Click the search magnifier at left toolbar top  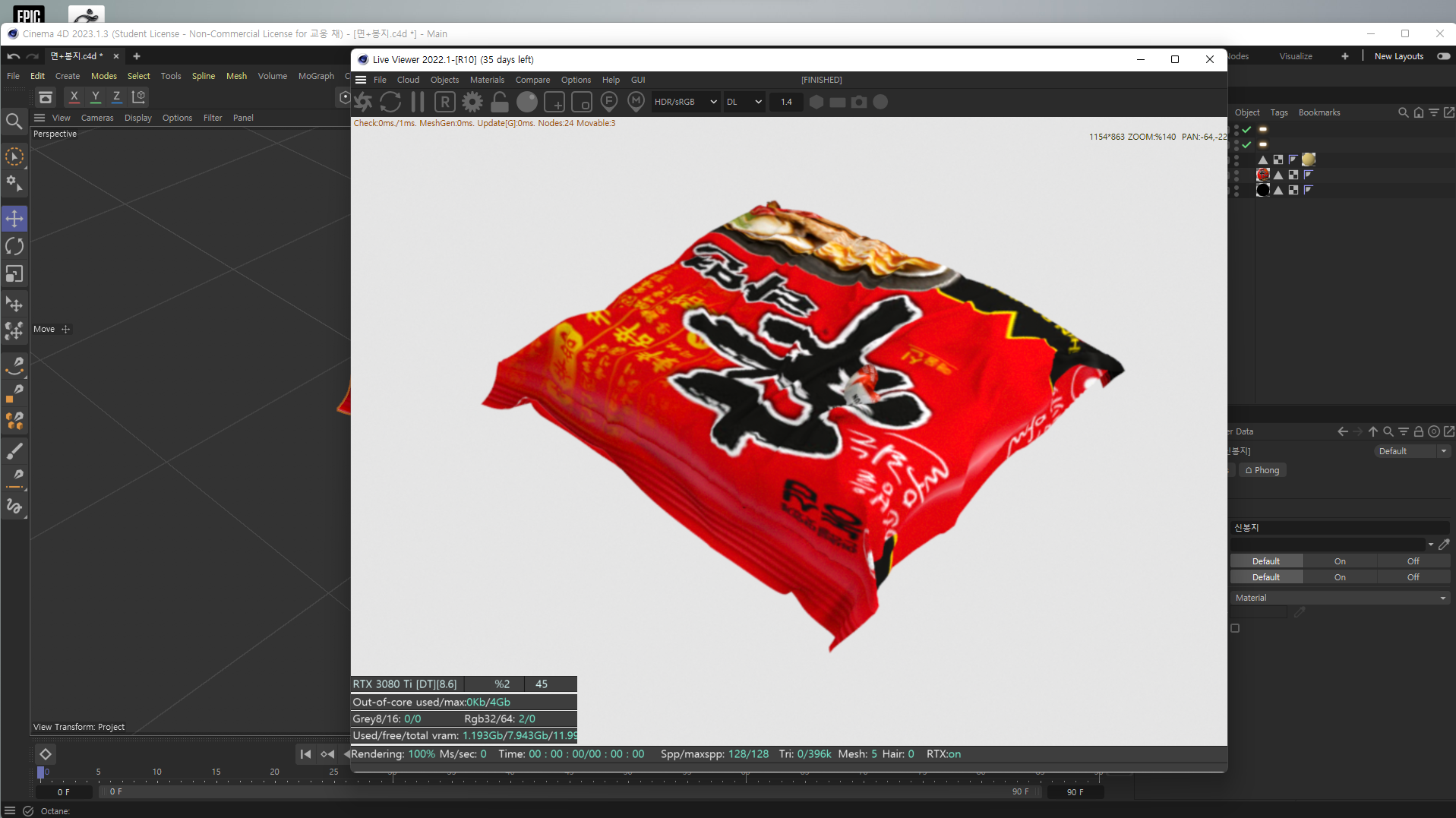[x=14, y=121]
